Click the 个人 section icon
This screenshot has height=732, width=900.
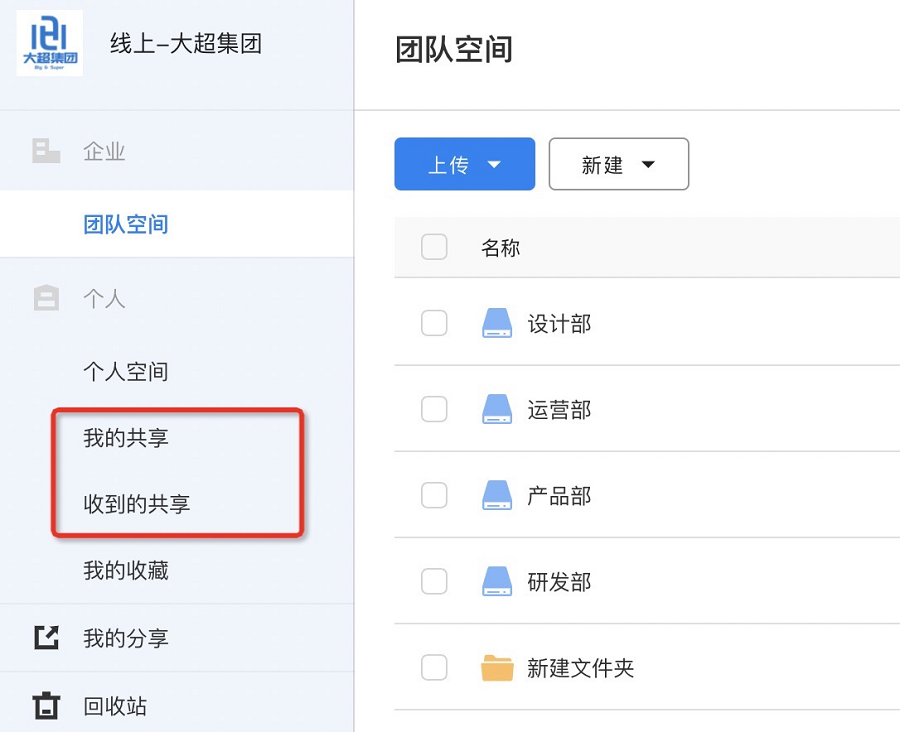pos(46,298)
